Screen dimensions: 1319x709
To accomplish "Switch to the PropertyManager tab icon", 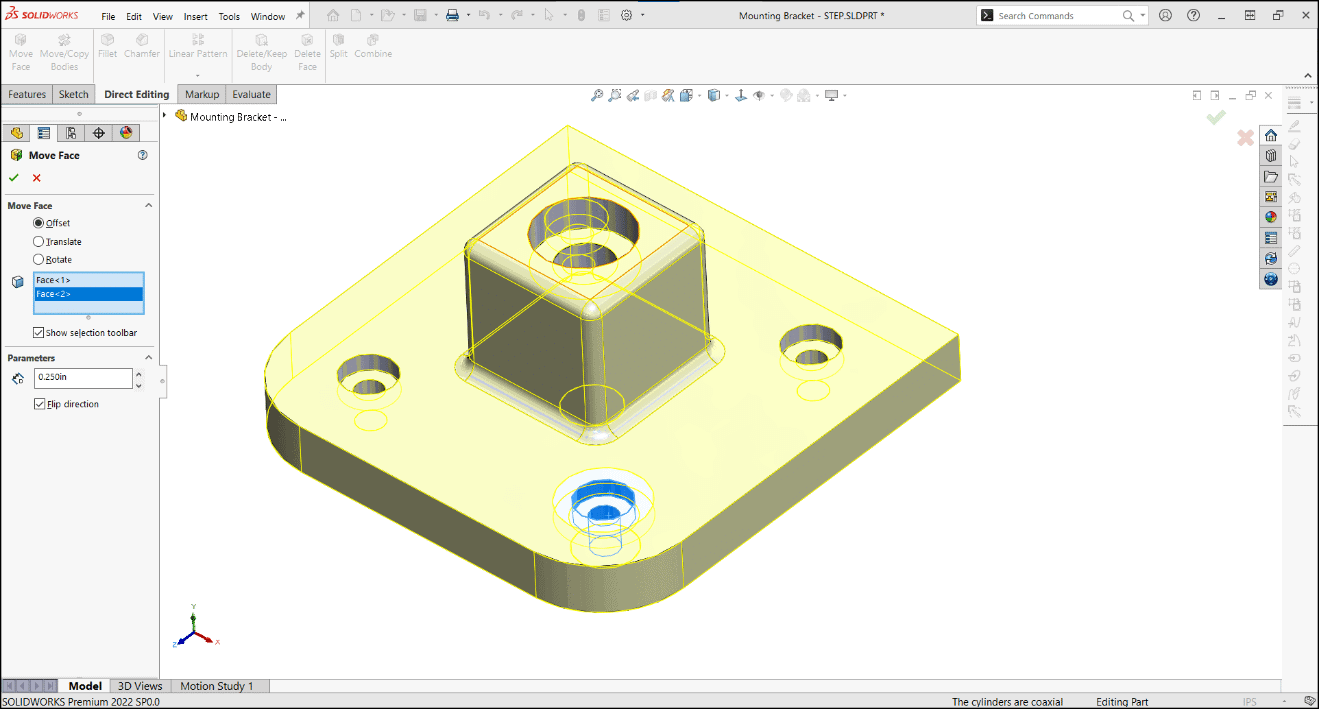I will (x=44, y=133).
